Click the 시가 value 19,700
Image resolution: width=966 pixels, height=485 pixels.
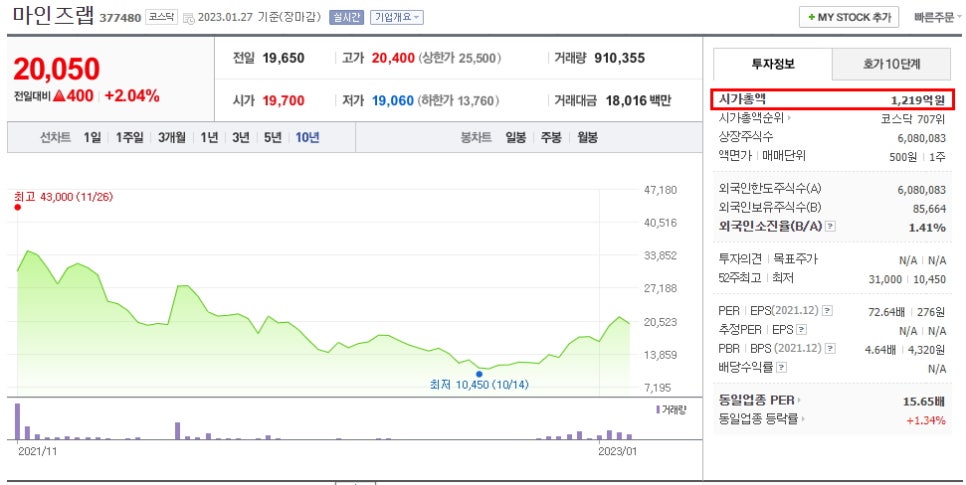pos(283,100)
